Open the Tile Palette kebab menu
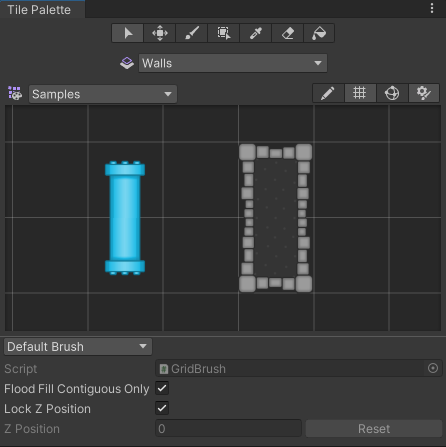446x447 pixels. [x=432, y=8]
